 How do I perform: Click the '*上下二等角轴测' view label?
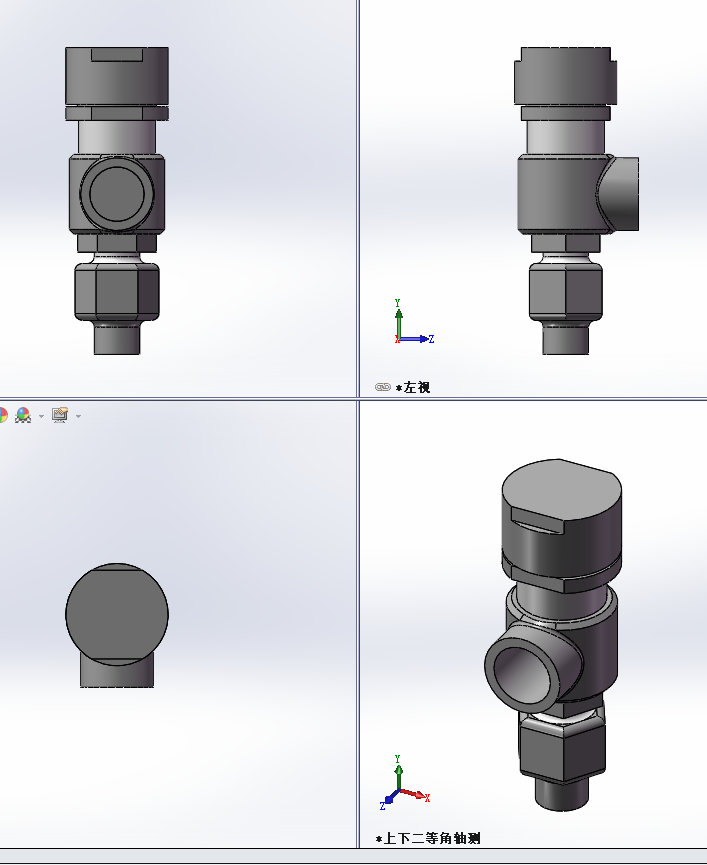(x=428, y=839)
